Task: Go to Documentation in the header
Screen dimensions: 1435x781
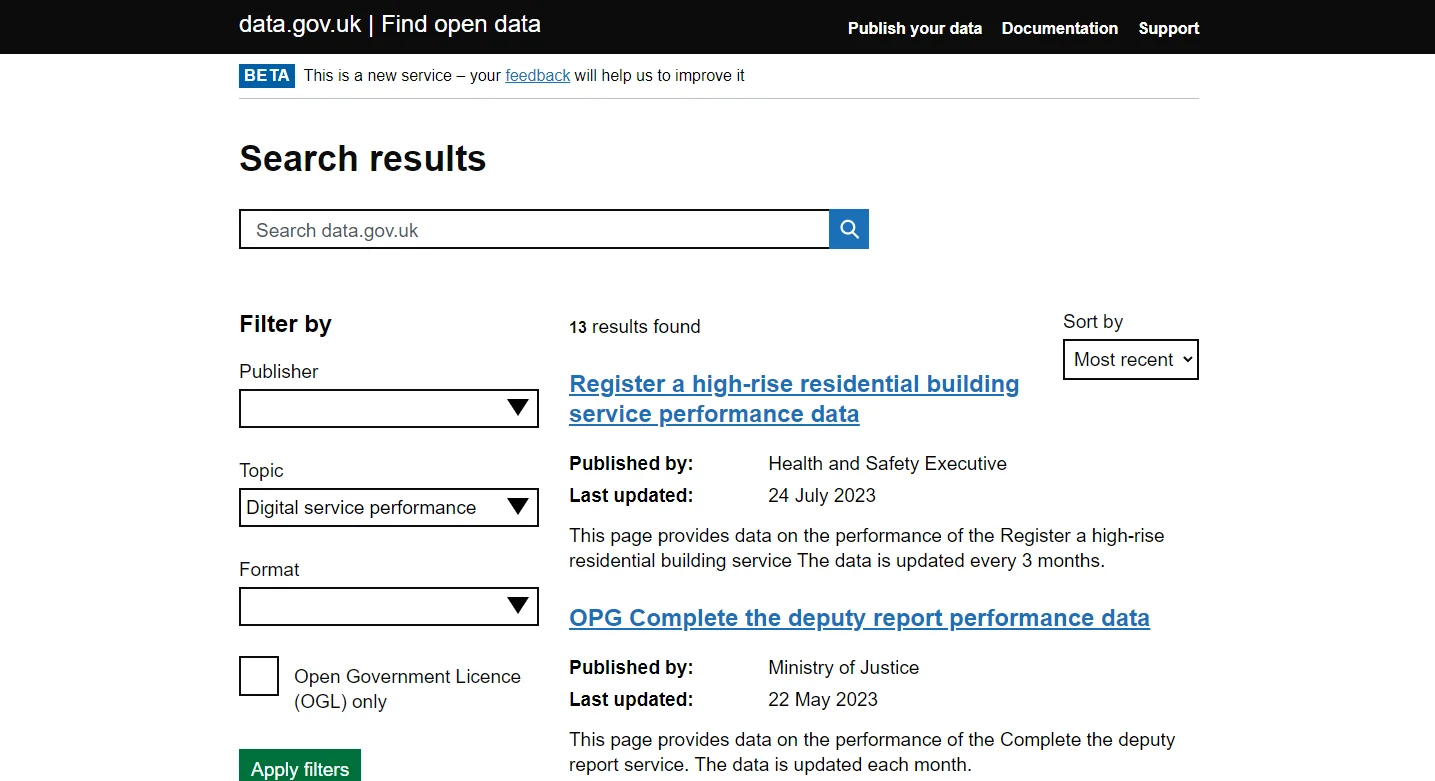Action: pos(1060,28)
